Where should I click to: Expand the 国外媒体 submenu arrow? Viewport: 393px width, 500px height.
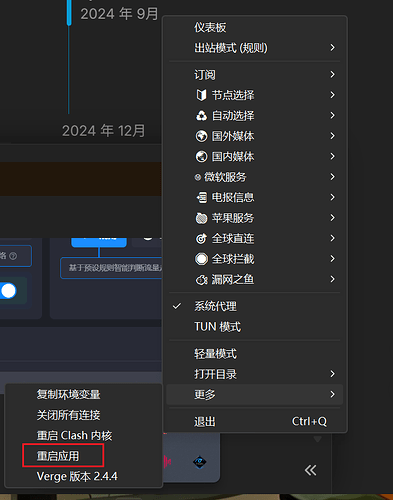(332, 136)
